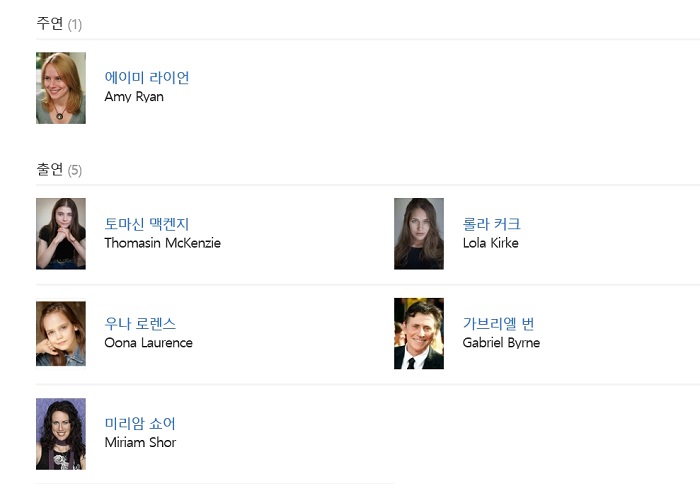Click the English name text Miriam Shor
Image resolution: width=700 pixels, height=486 pixels.
coord(140,443)
